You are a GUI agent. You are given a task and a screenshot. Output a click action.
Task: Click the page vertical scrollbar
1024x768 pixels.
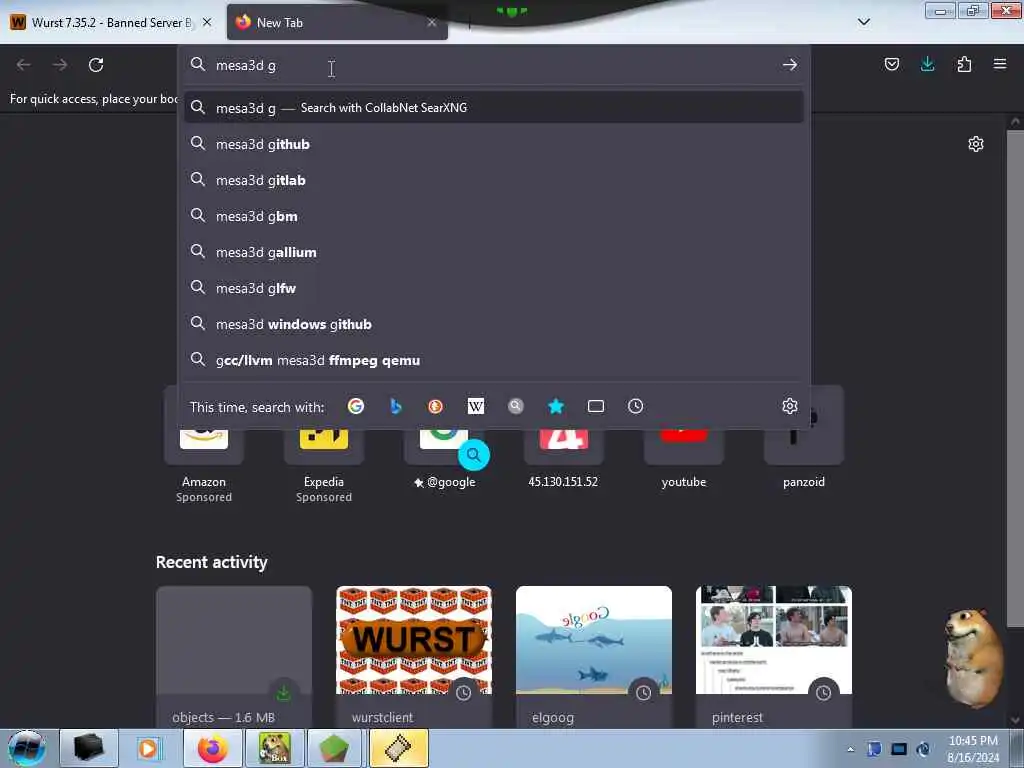click(1015, 379)
